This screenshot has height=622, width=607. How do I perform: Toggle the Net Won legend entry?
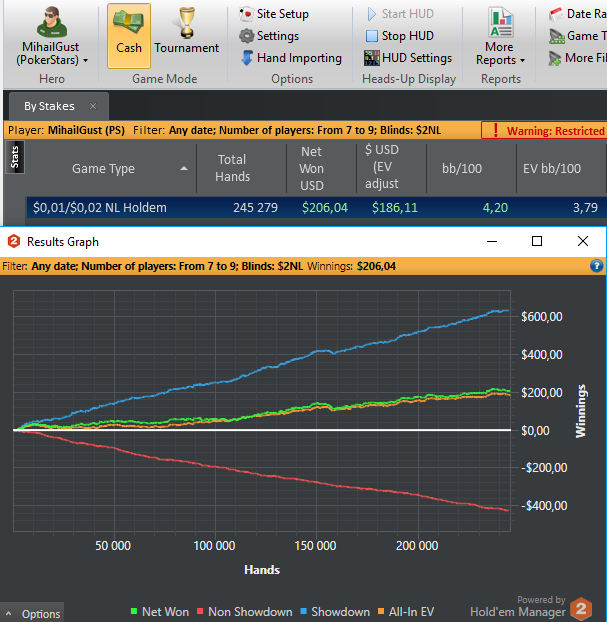point(160,612)
